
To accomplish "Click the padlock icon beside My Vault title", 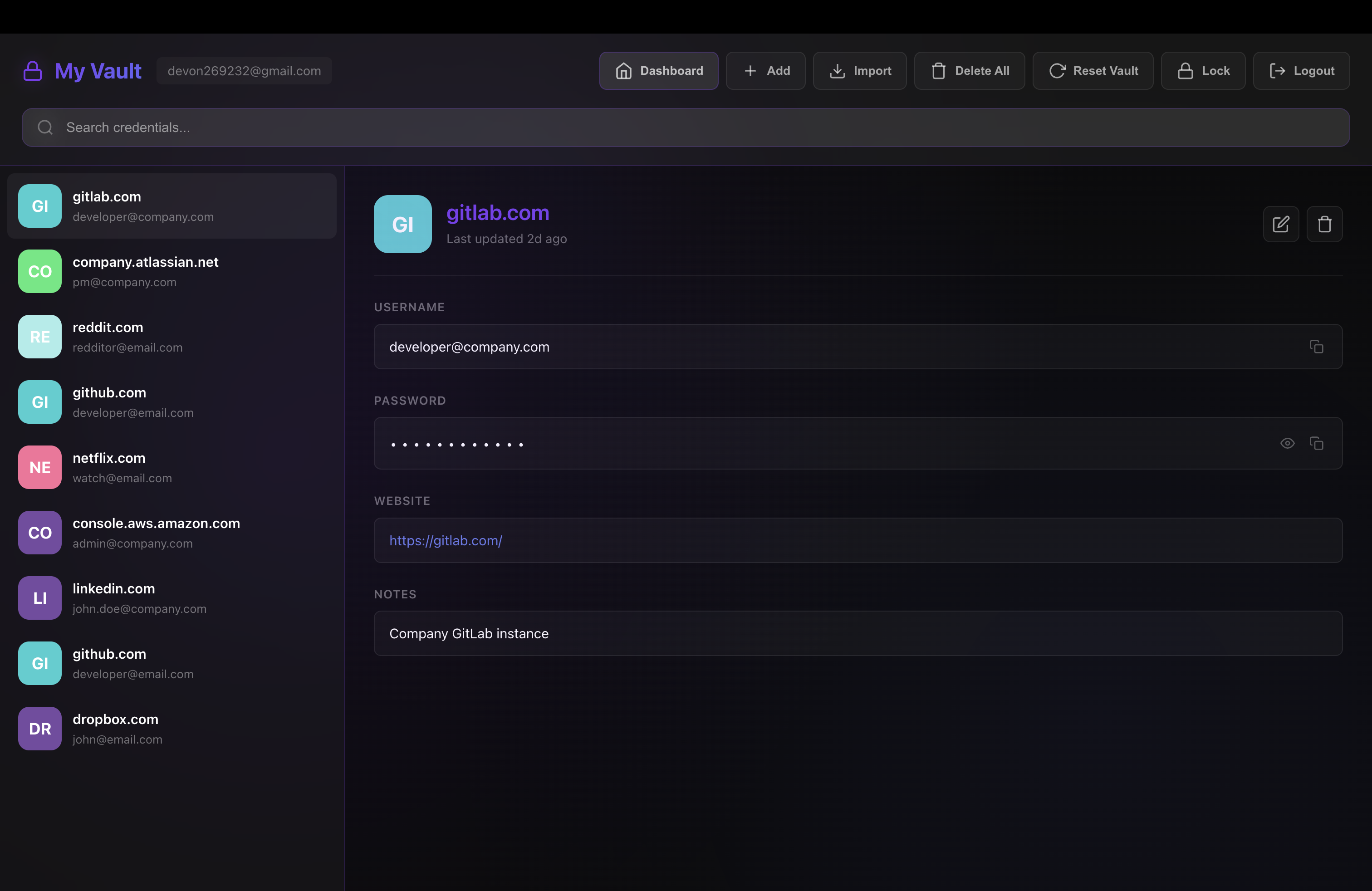I will coord(32,71).
